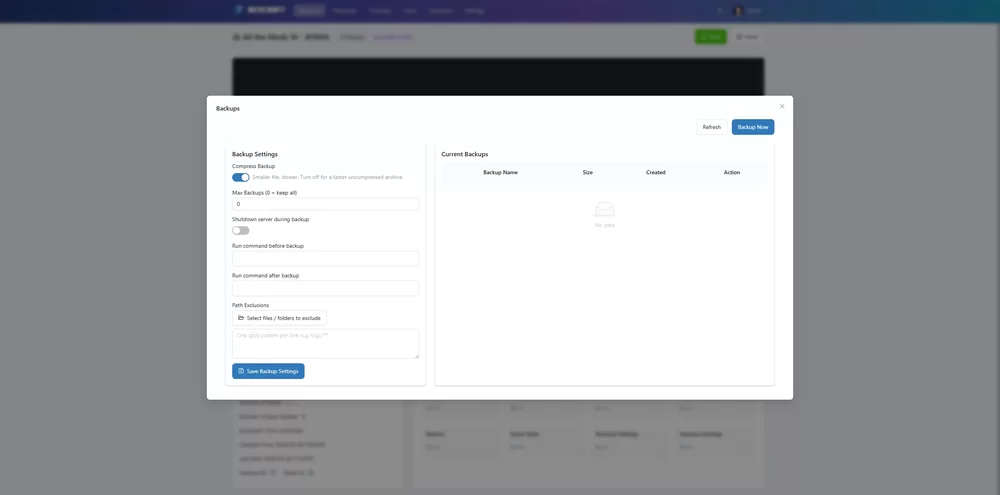Click the Path Exclusions label
Screen dimensions: 1000x495
click(251, 305)
